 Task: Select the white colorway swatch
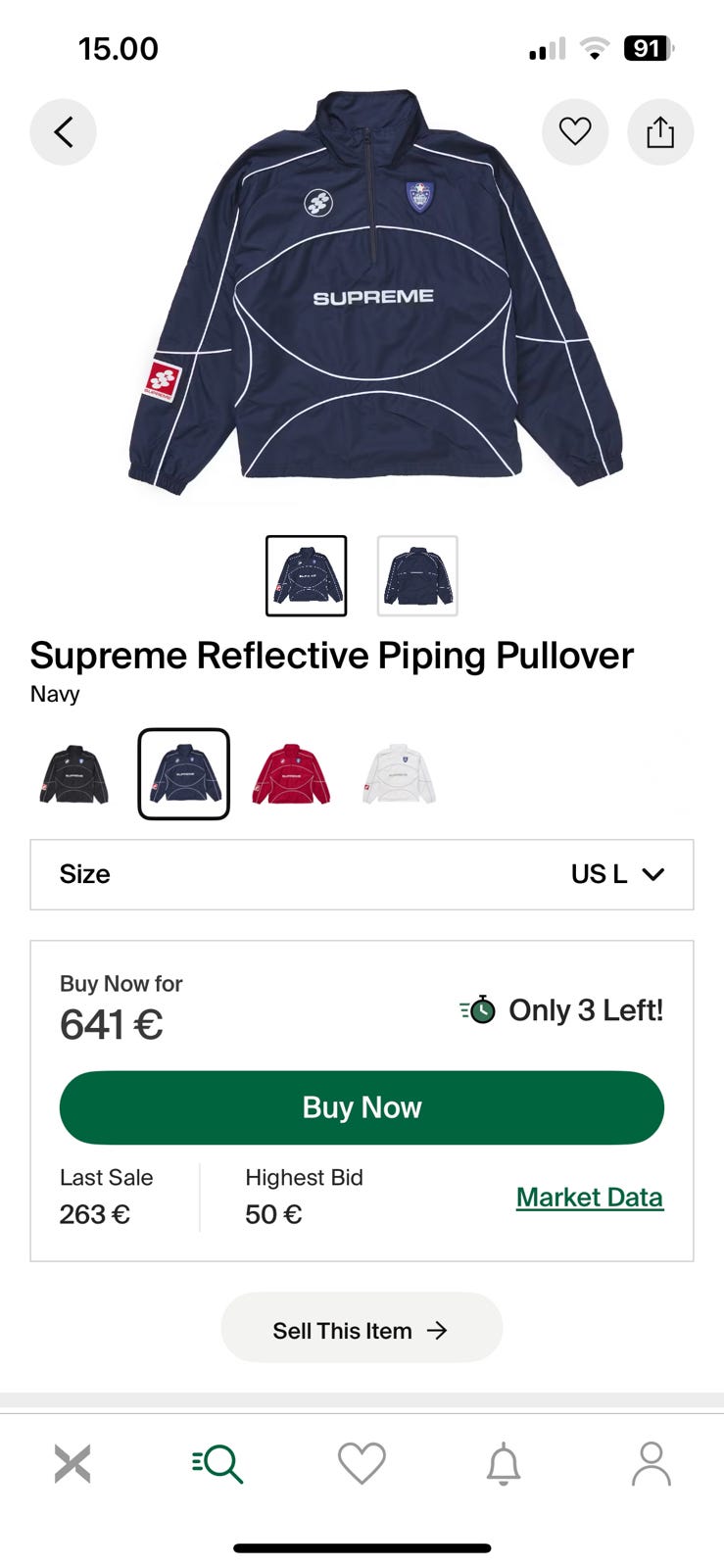[399, 774]
